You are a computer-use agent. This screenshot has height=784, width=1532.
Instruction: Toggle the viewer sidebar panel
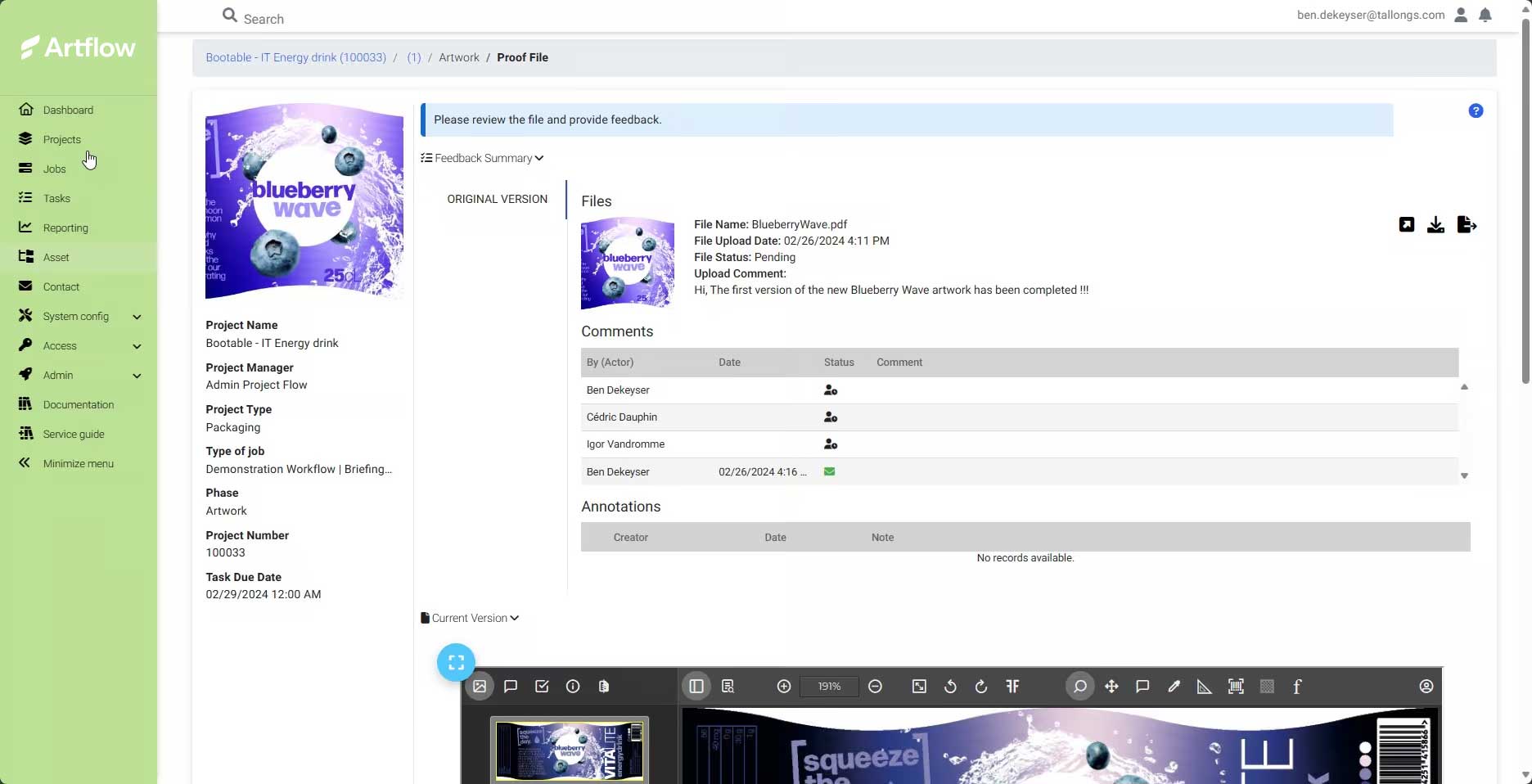[x=696, y=687]
